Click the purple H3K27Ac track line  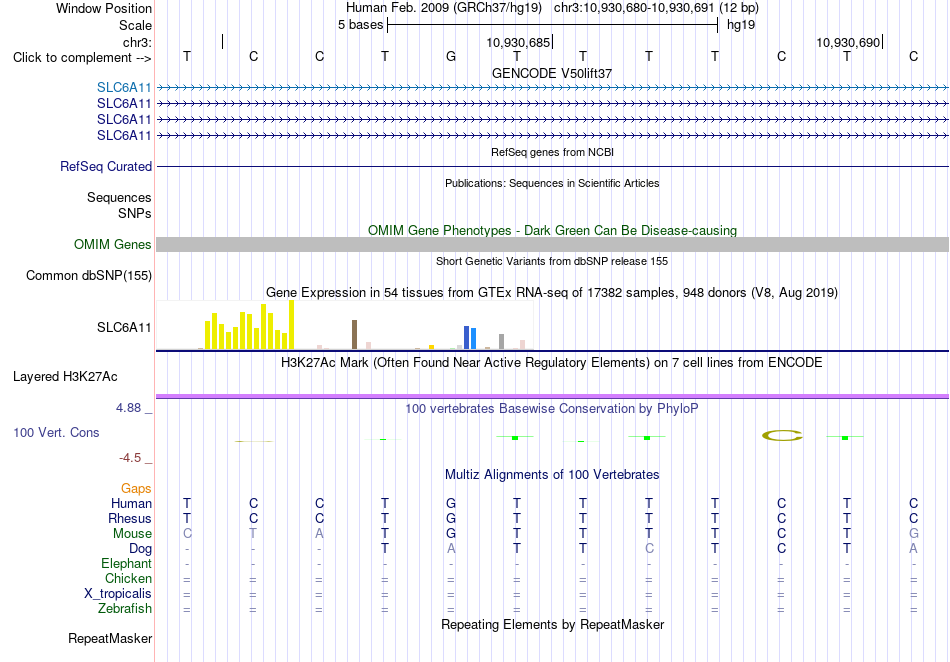click(x=552, y=396)
